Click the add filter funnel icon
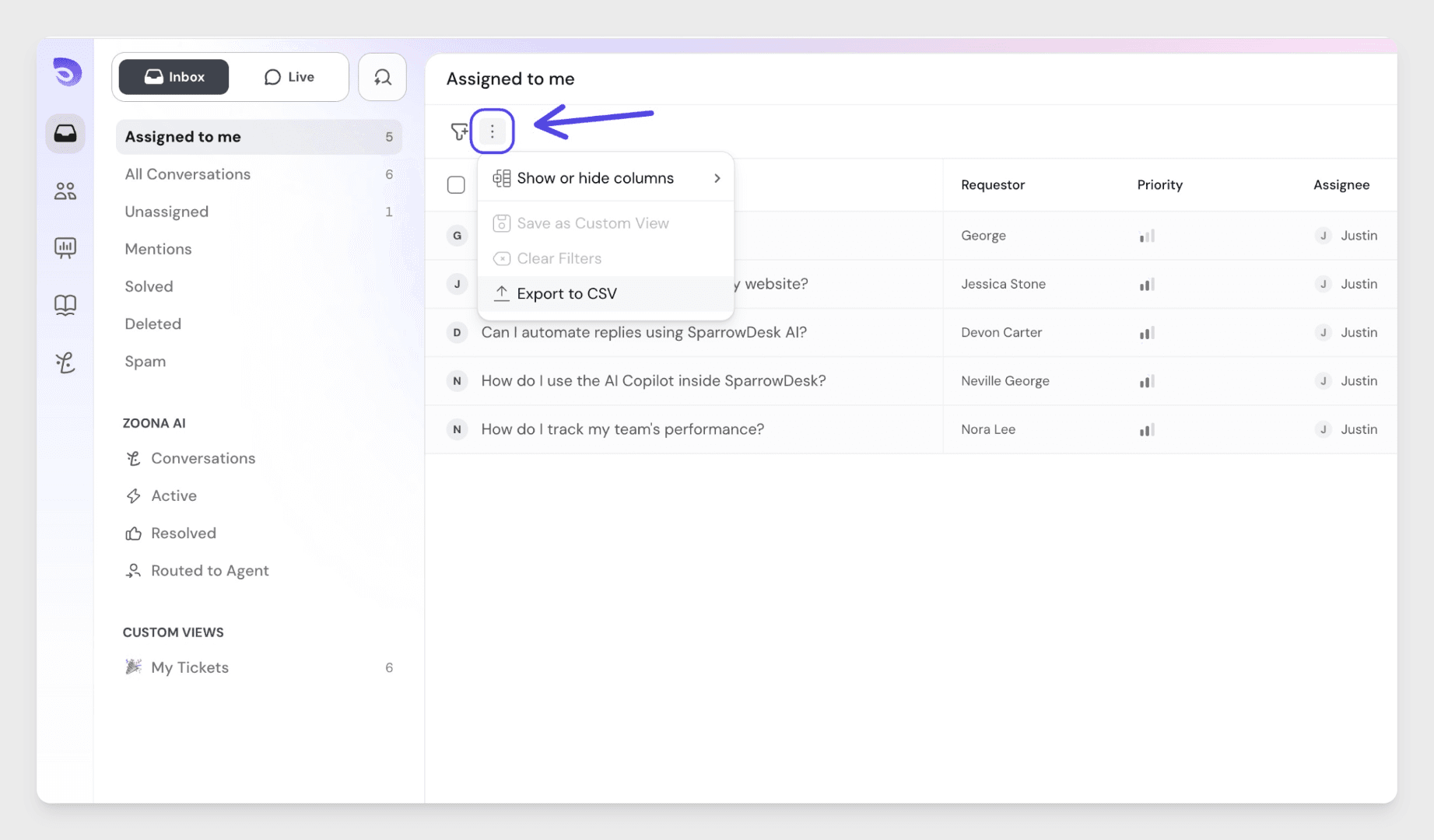1434x840 pixels. (x=459, y=131)
